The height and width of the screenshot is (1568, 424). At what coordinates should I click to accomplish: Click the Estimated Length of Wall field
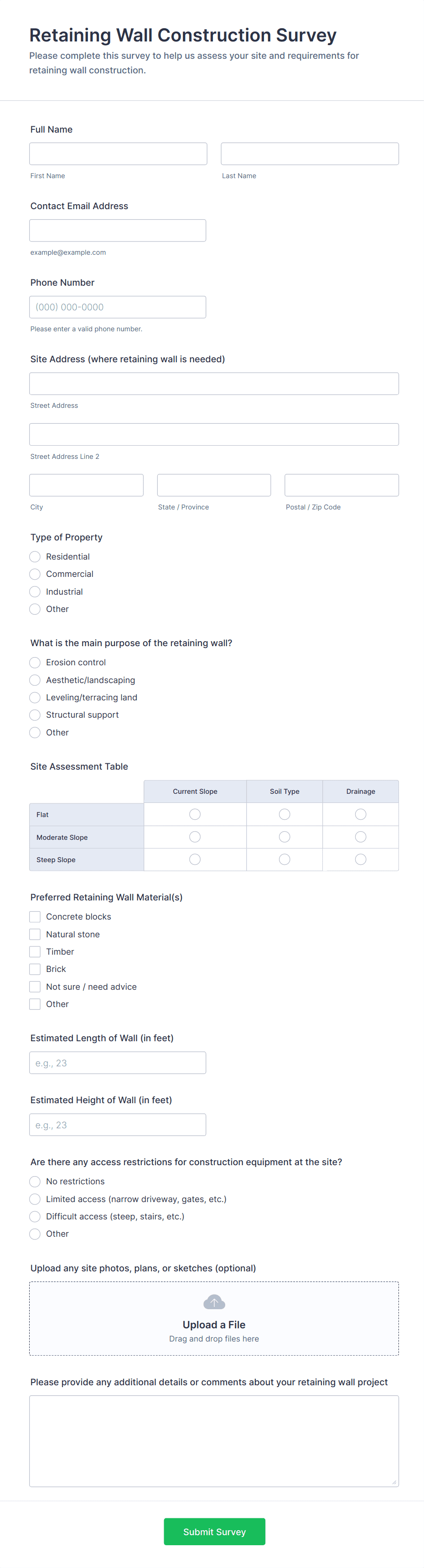click(118, 1063)
